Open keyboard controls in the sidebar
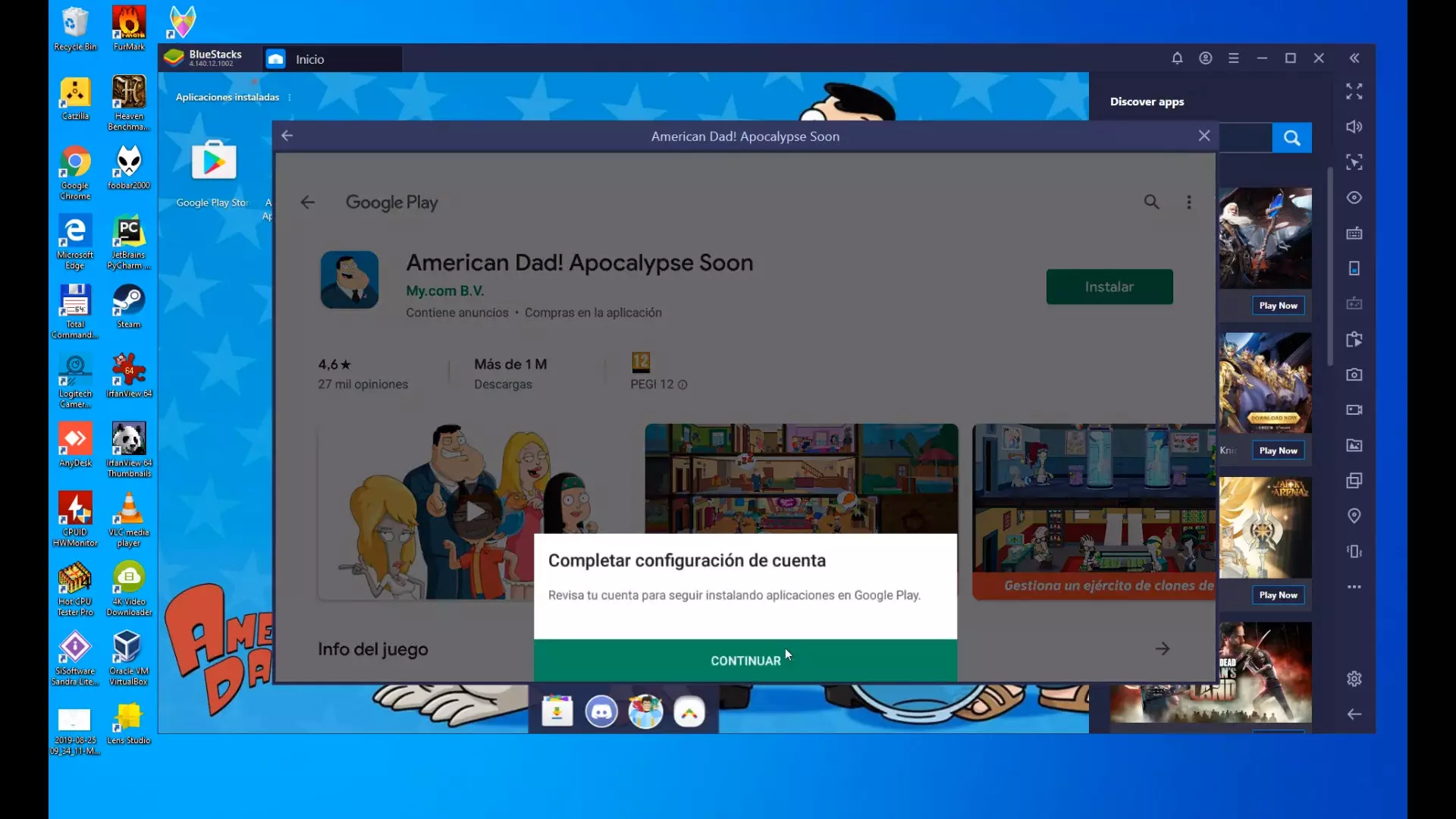 [x=1354, y=234]
